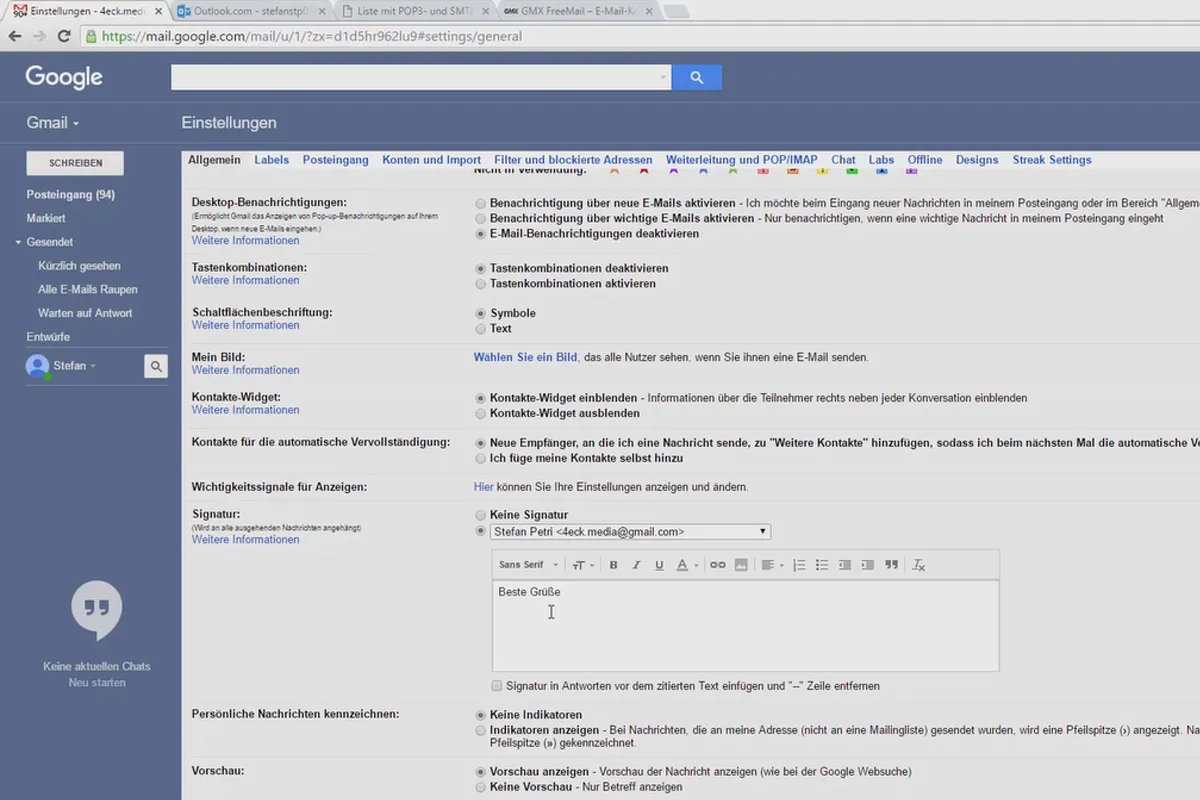Click Neu starten chat link
This screenshot has height=800, width=1200.
coord(97,683)
